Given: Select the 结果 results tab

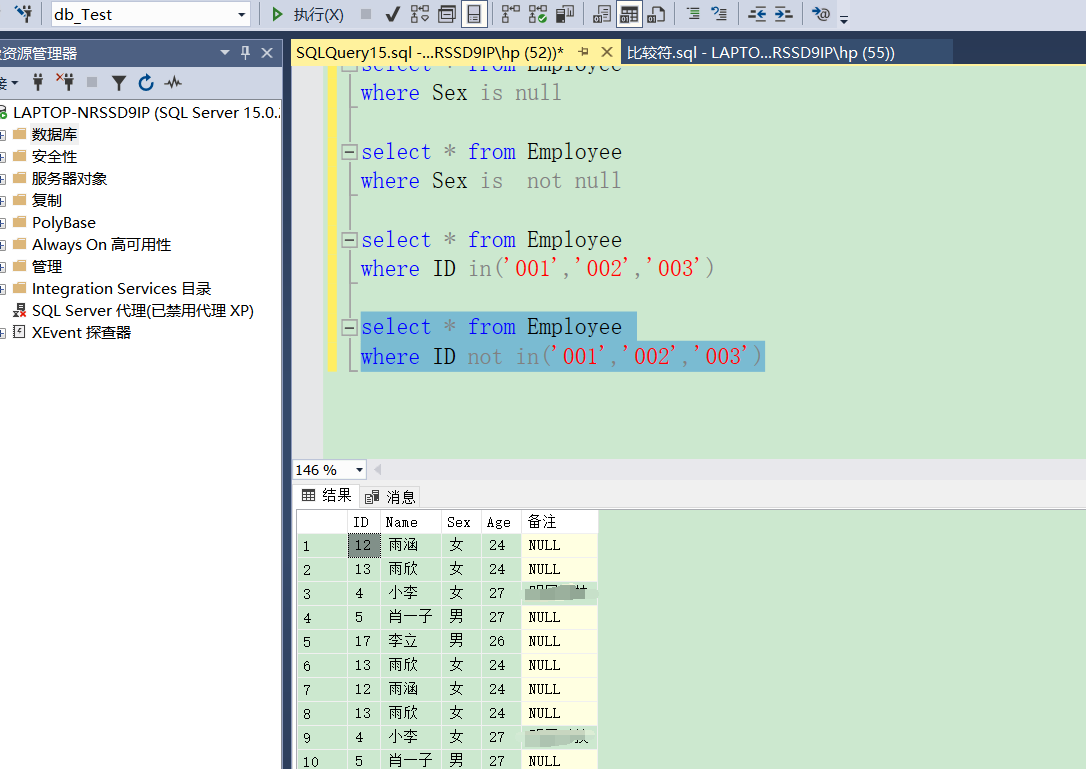Looking at the screenshot, I should point(328,495).
